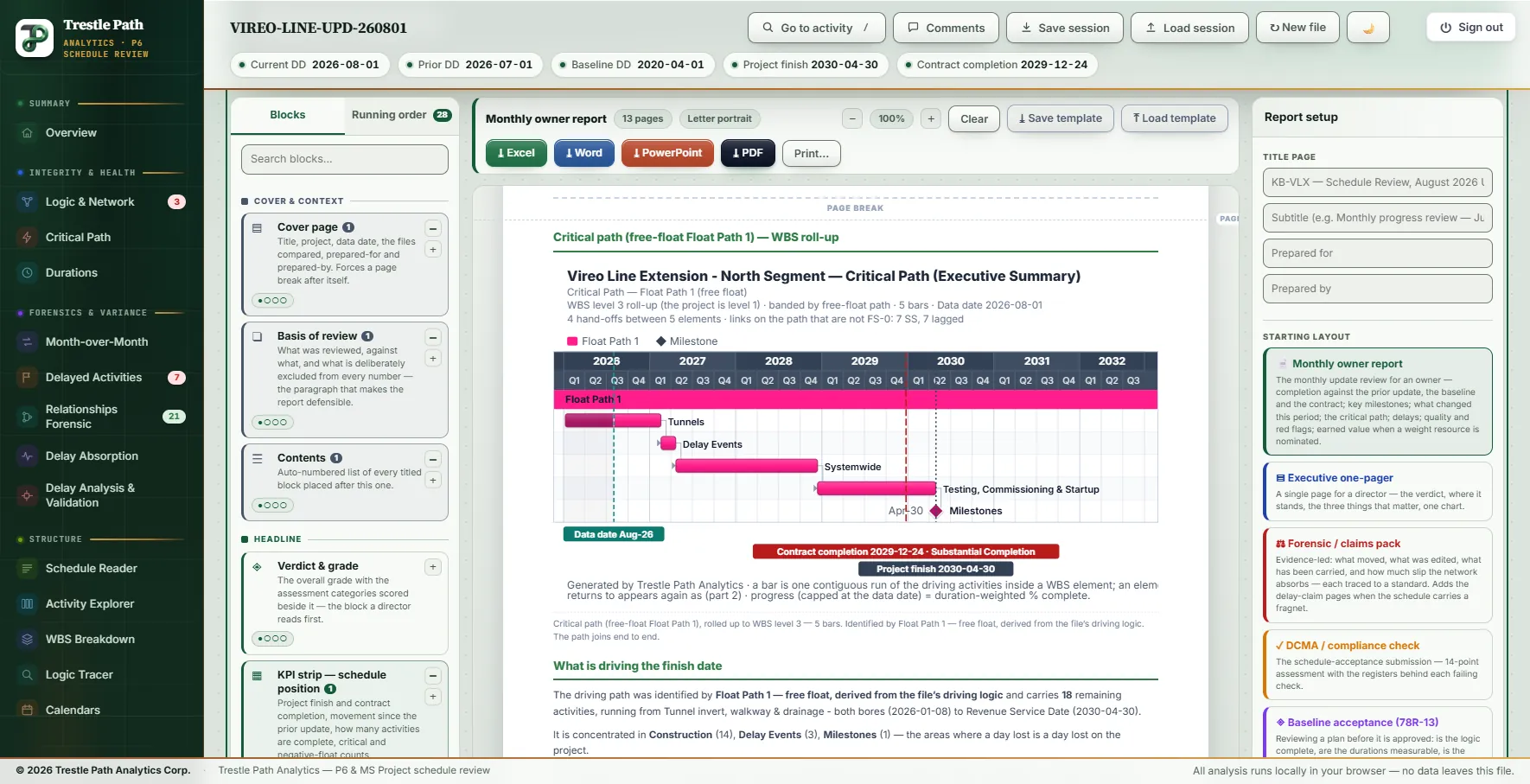Open Relationships Forensic section
Screen dimensions: 1530x784
coord(102,417)
